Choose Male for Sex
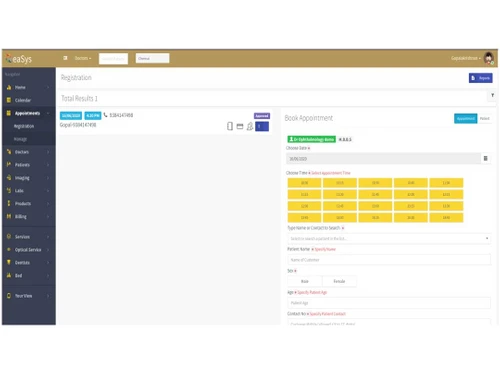This screenshot has width=500, height=375. tap(305, 281)
